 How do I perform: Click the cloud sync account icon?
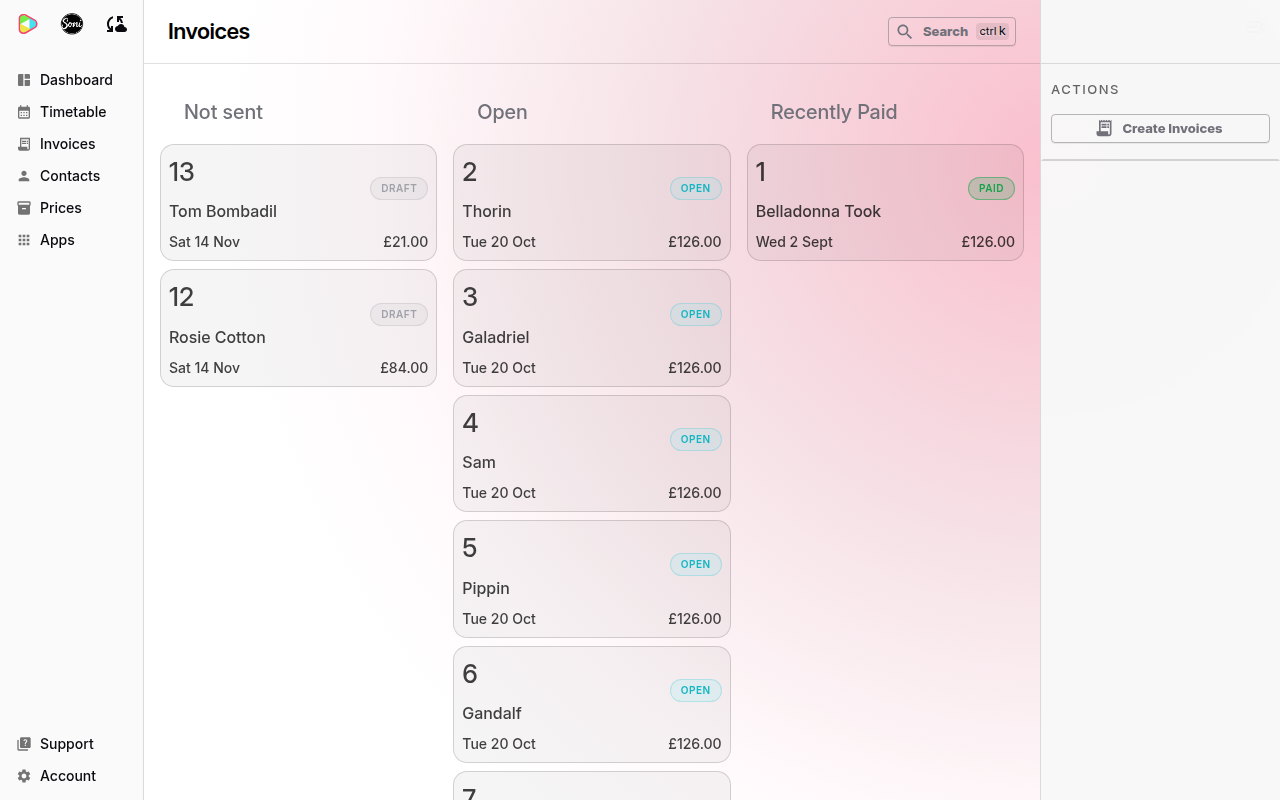pos(116,24)
